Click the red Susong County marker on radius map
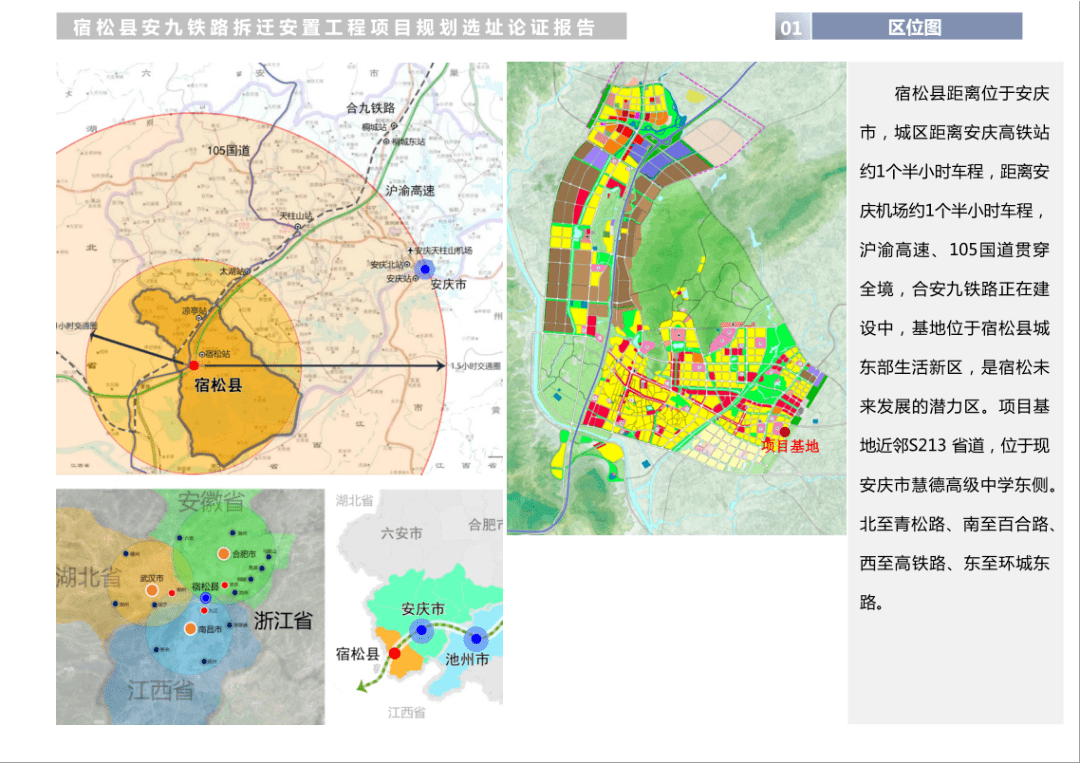This screenshot has height=763, width=1080. click(194, 366)
